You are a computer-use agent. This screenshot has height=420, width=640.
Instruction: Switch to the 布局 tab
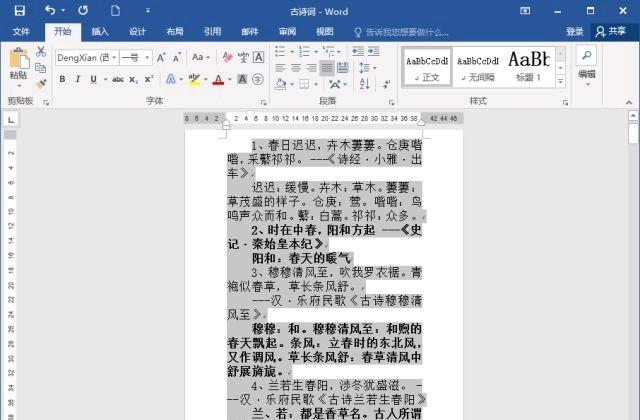(175, 31)
